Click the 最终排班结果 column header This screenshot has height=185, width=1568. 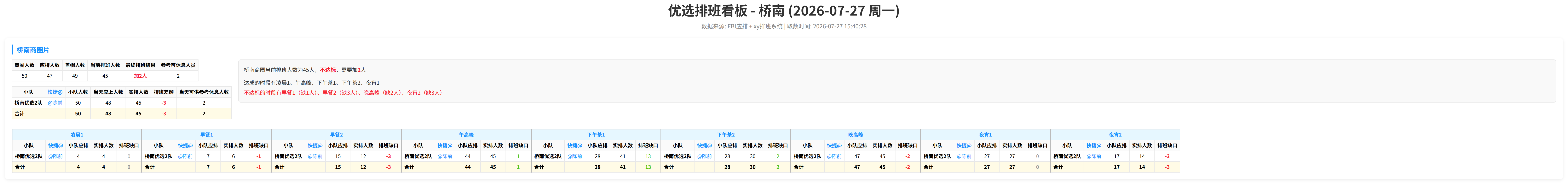coord(141,65)
